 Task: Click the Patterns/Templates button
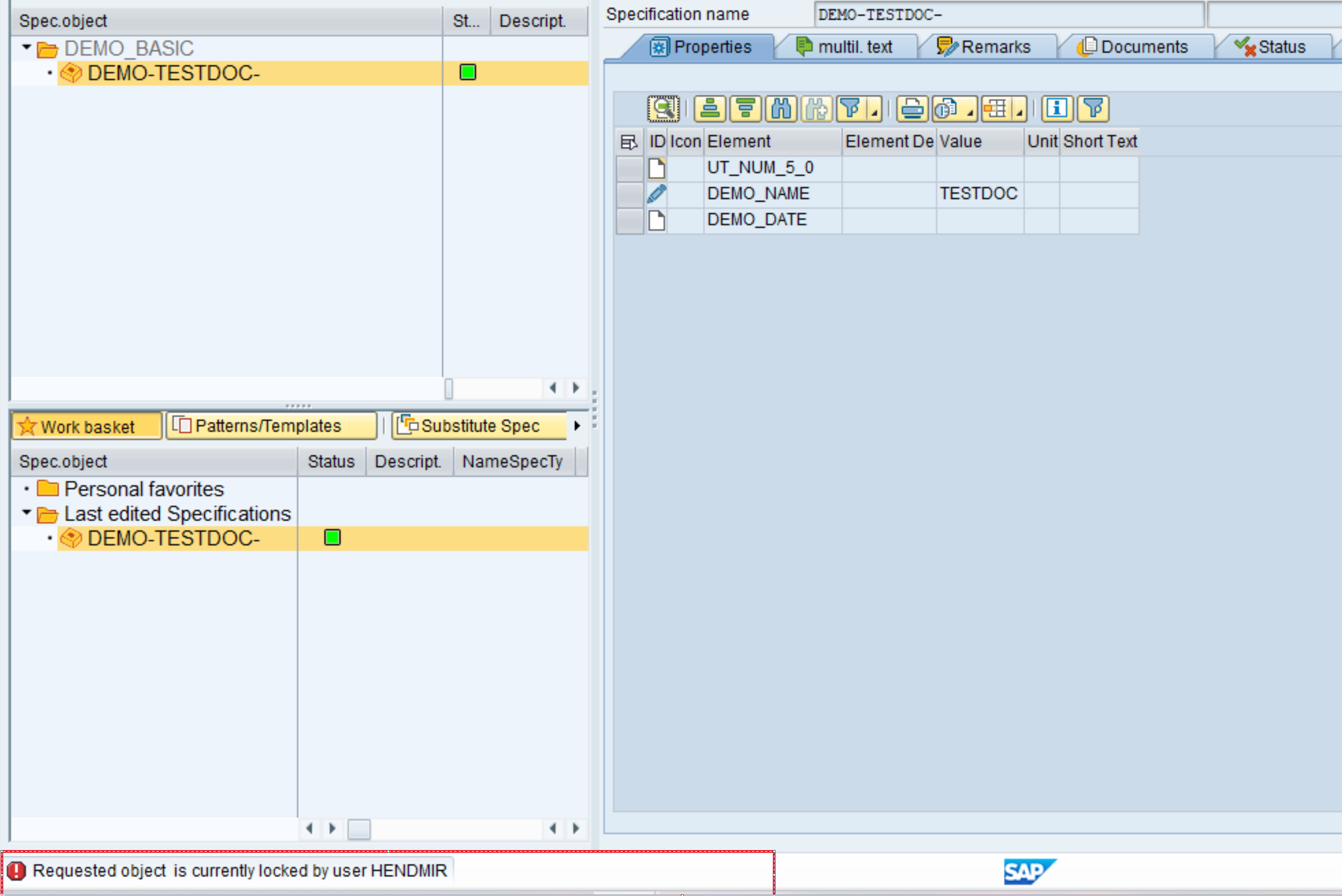[x=271, y=426]
